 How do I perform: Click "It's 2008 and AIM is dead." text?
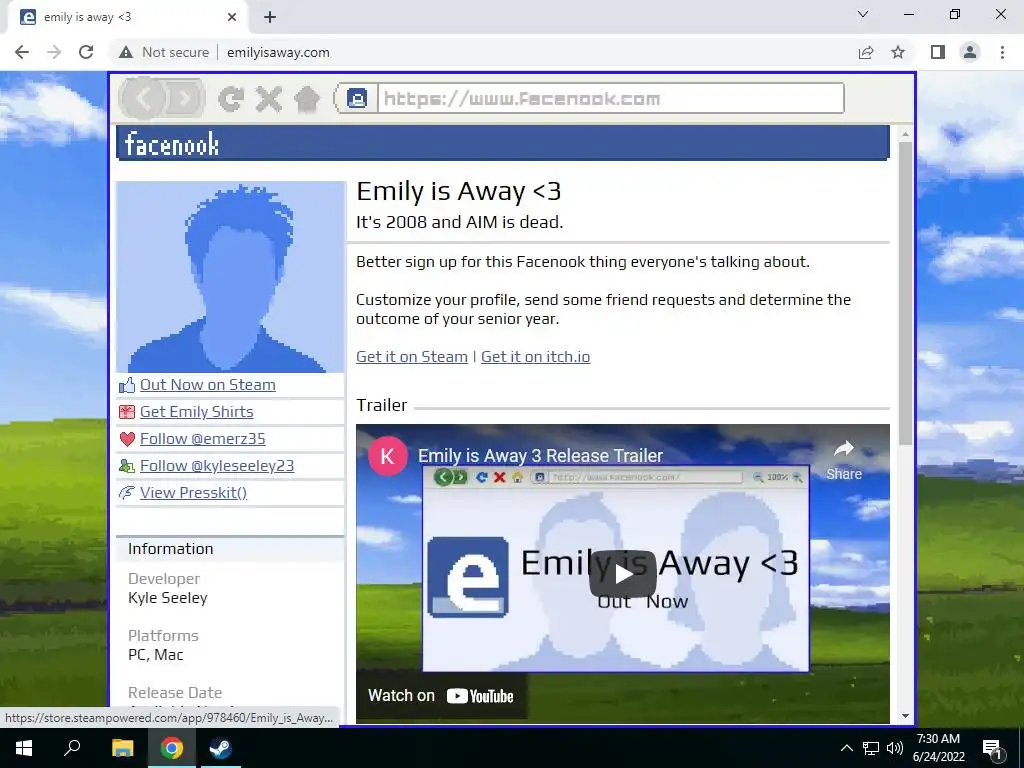pos(459,222)
